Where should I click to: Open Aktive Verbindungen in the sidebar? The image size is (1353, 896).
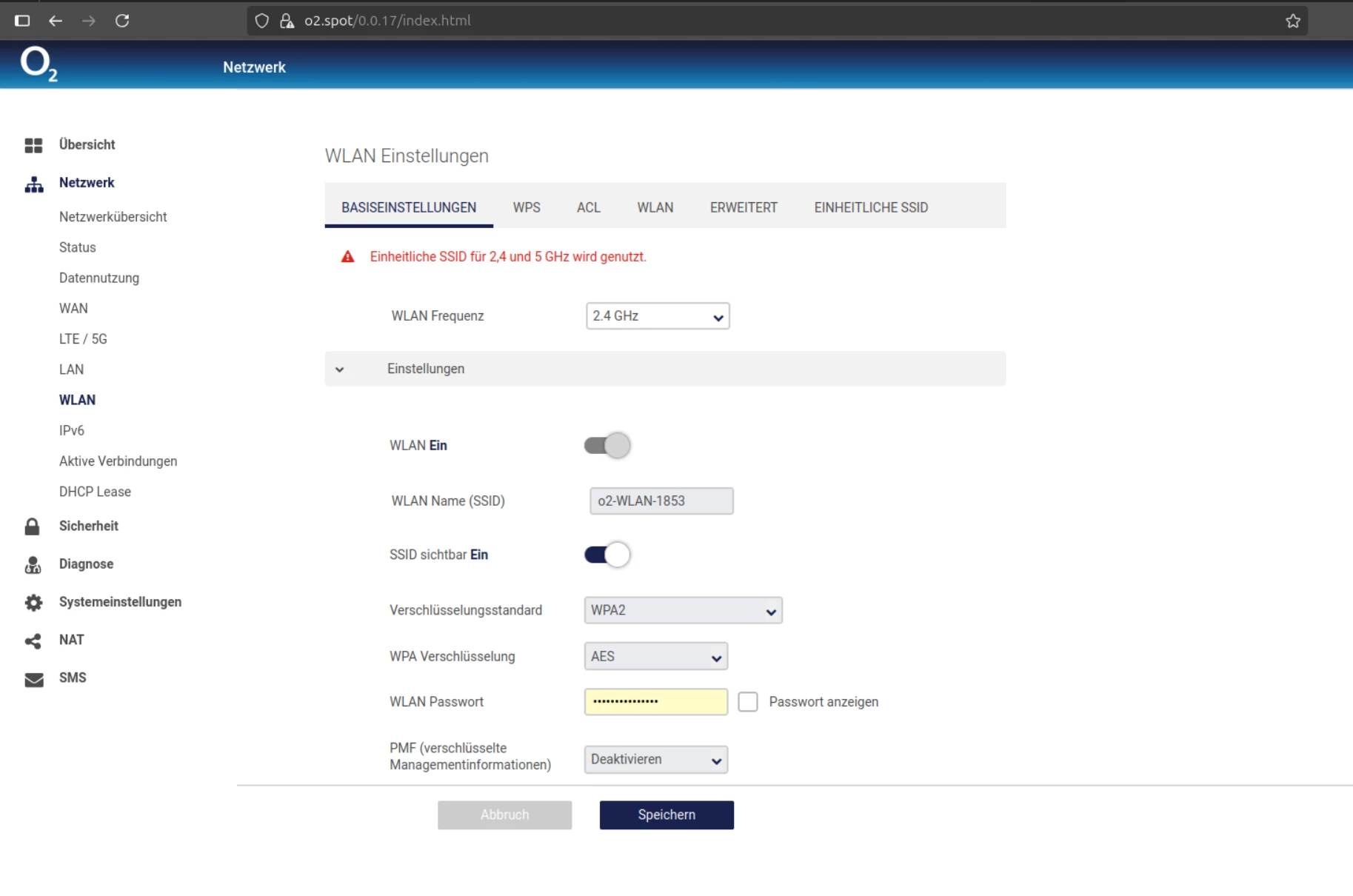point(118,461)
